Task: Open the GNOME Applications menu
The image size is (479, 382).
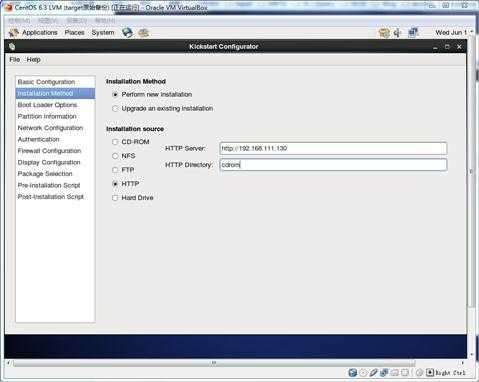Action: (x=40, y=33)
